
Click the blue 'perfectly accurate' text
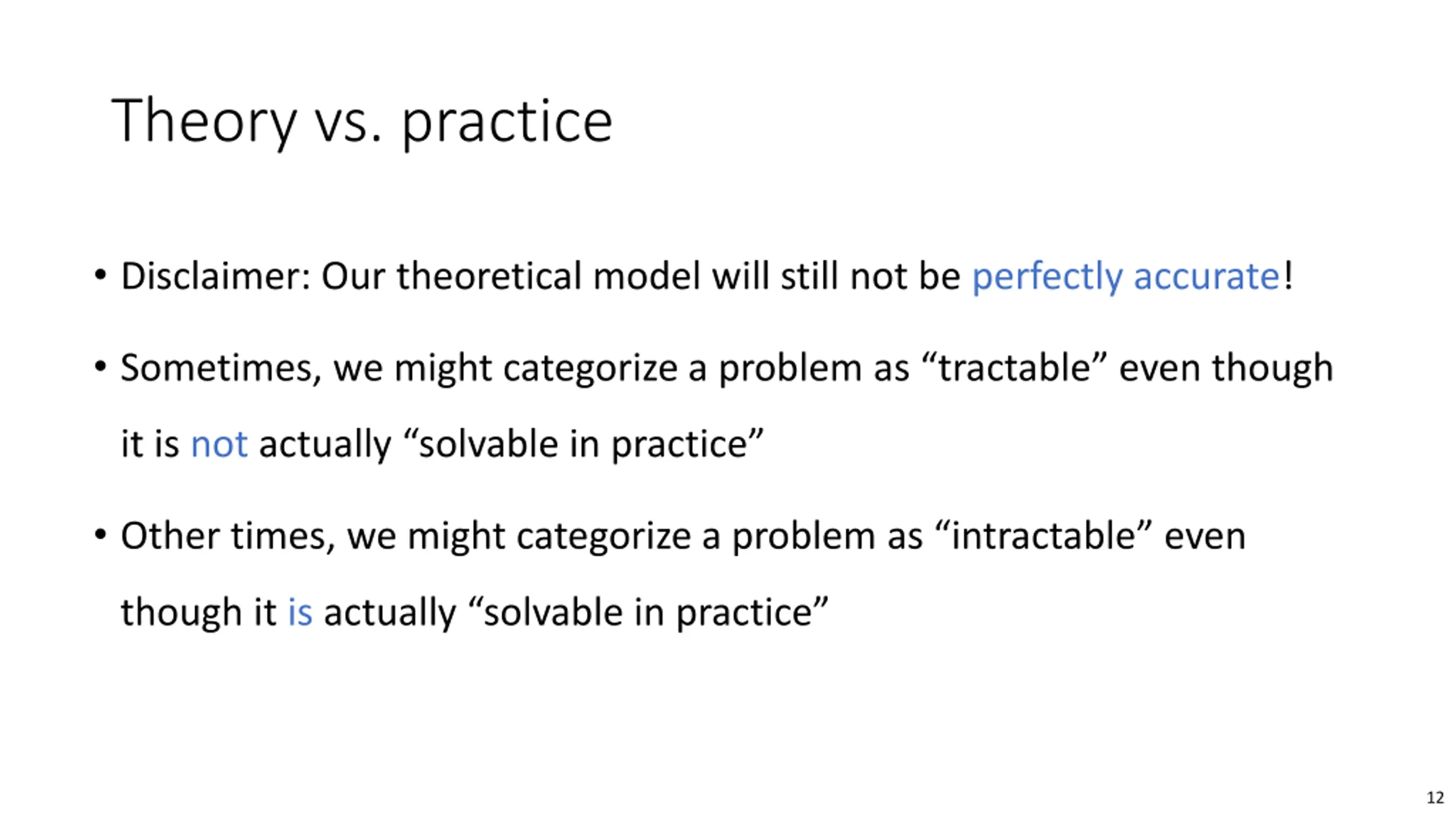point(1126,278)
